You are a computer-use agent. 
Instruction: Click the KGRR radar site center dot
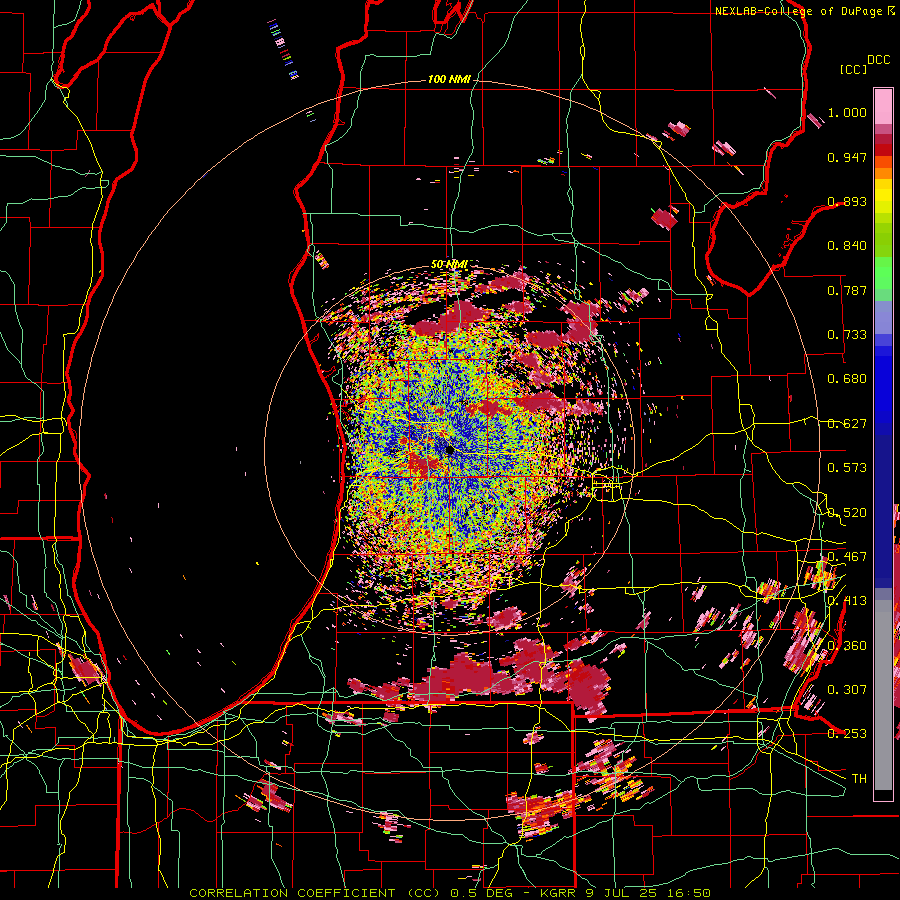(449, 450)
